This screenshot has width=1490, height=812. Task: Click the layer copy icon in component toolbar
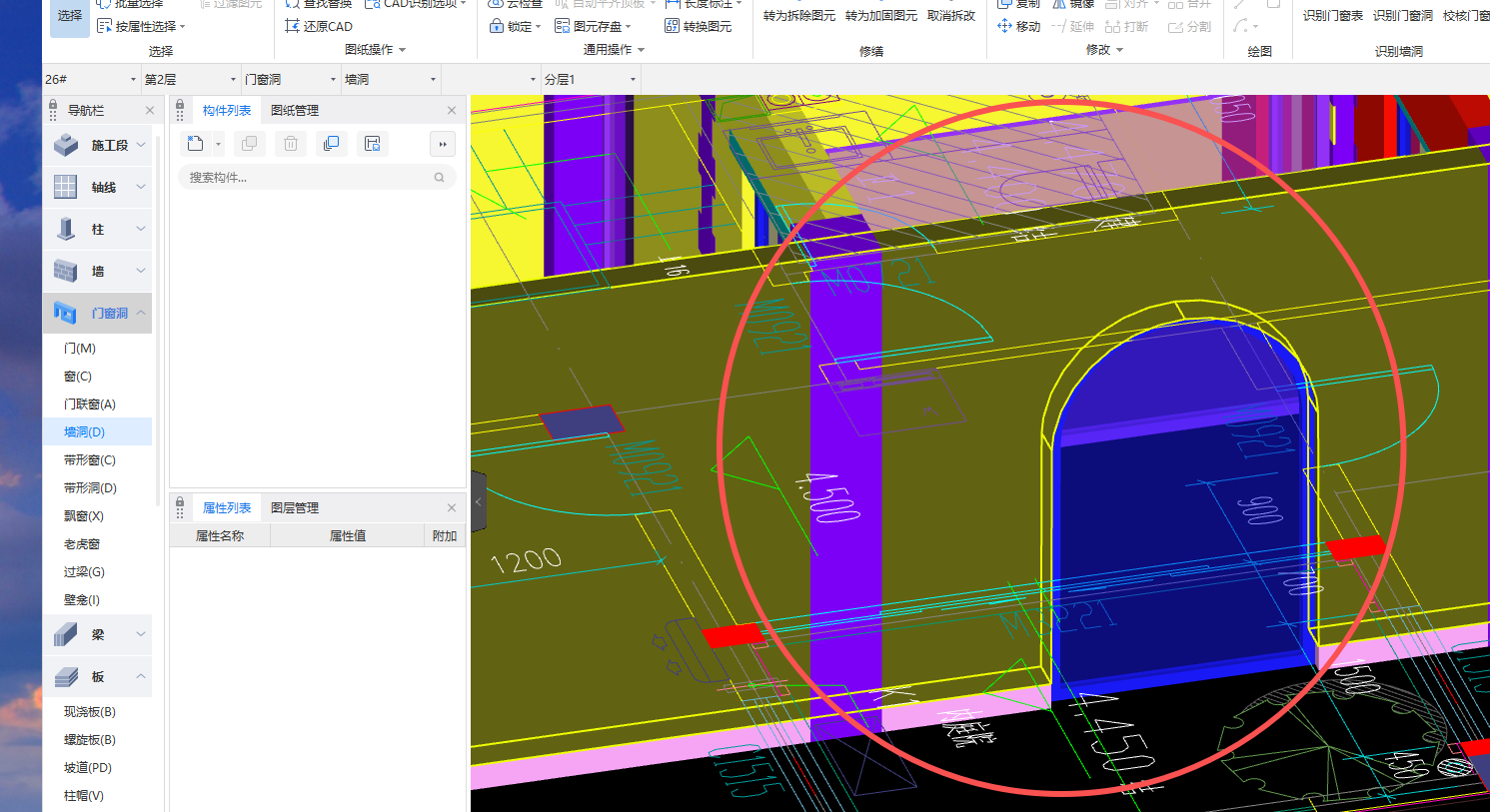tap(331, 144)
